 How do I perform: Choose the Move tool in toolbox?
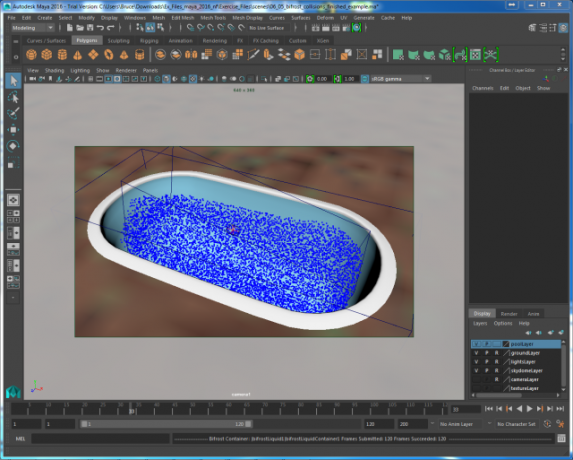pyautogui.click(x=13, y=130)
